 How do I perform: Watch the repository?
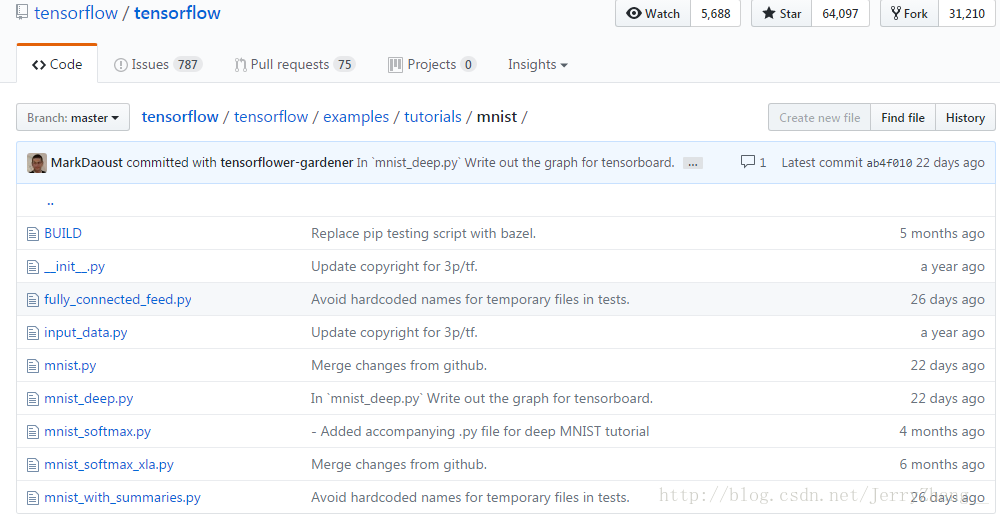(653, 13)
